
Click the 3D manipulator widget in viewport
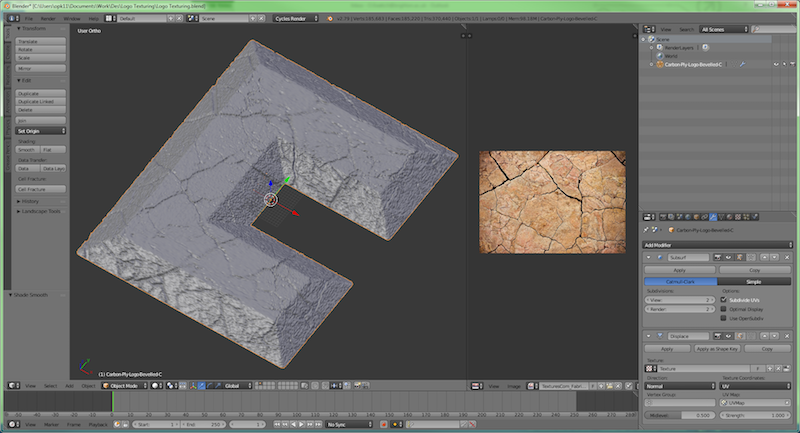click(x=270, y=199)
